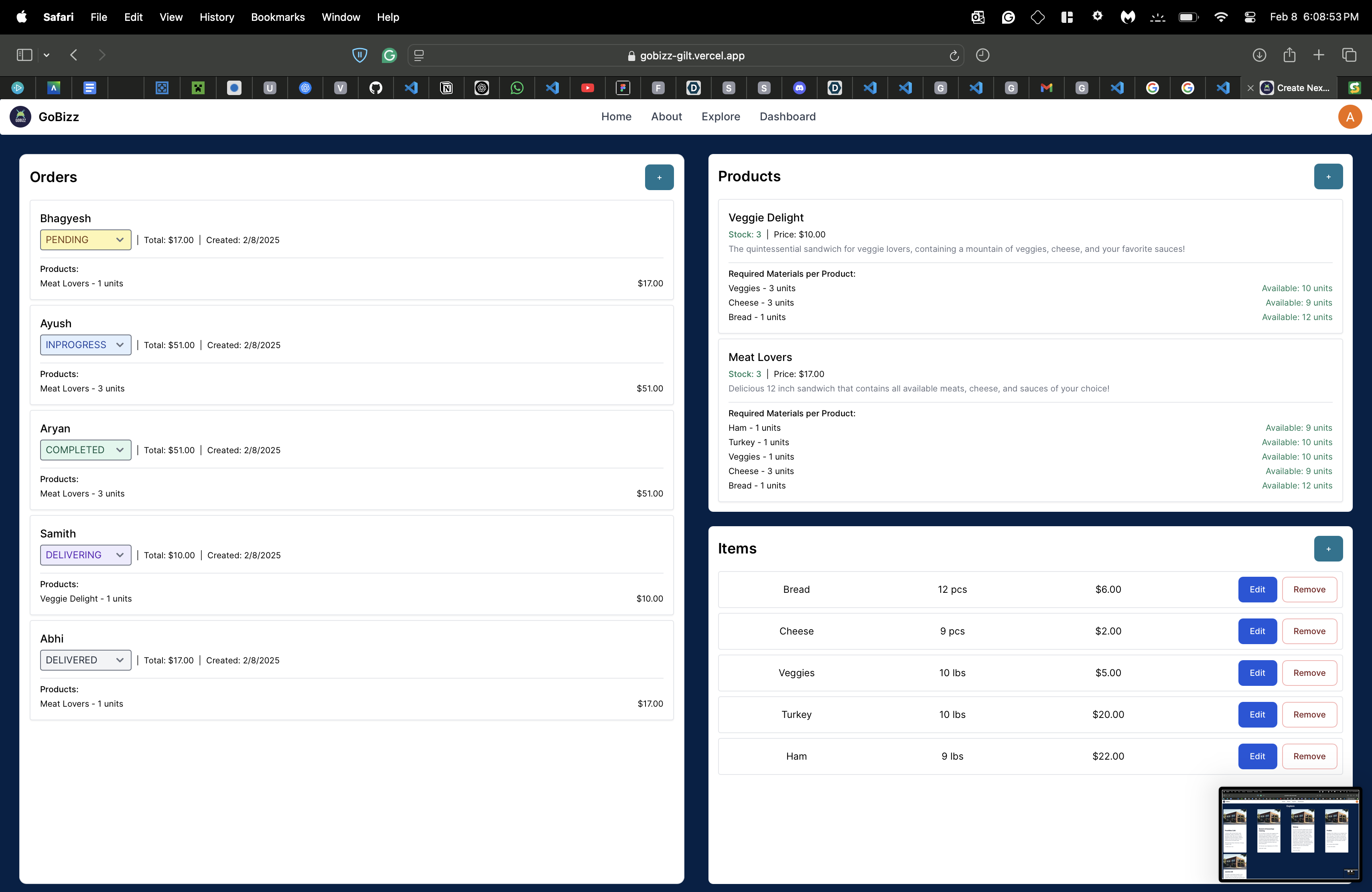Open Abhi's DELIVERED status dropdown
The height and width of the screenshot is (892, 1372).
(85, 660)
